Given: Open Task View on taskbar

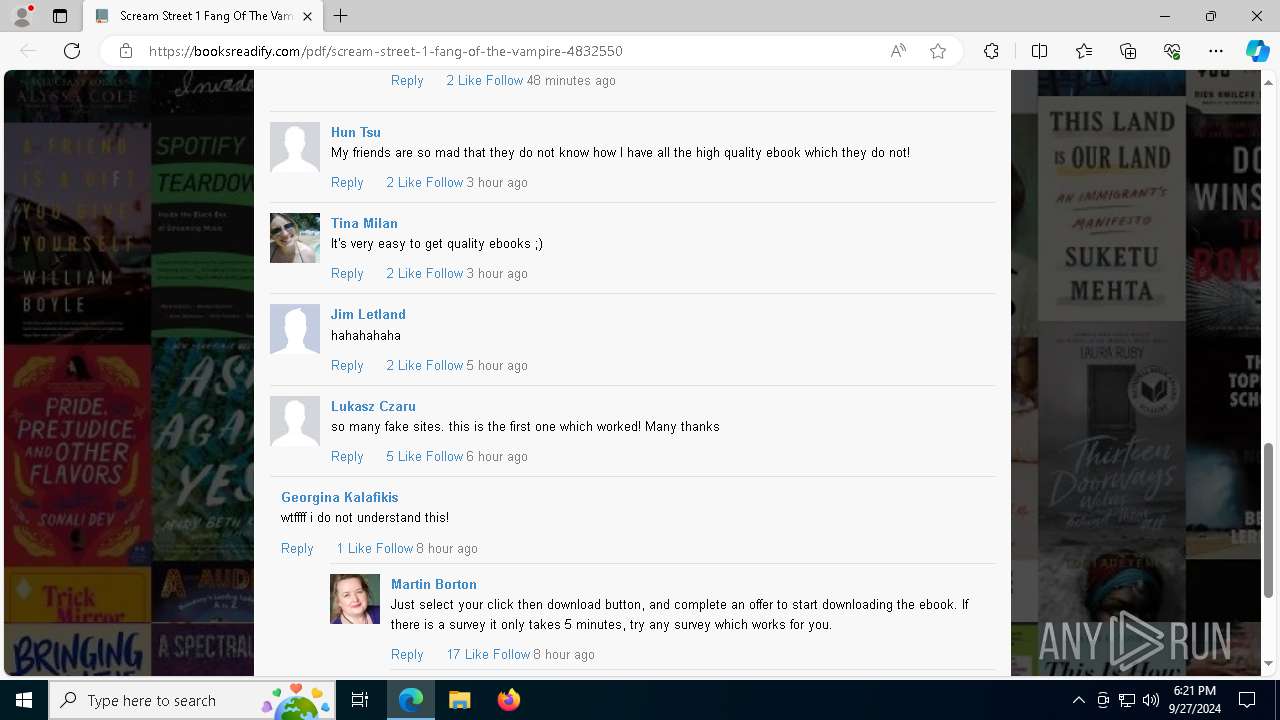Looking at the screenshot, I should pyautogui.click(x=360, y=700).
